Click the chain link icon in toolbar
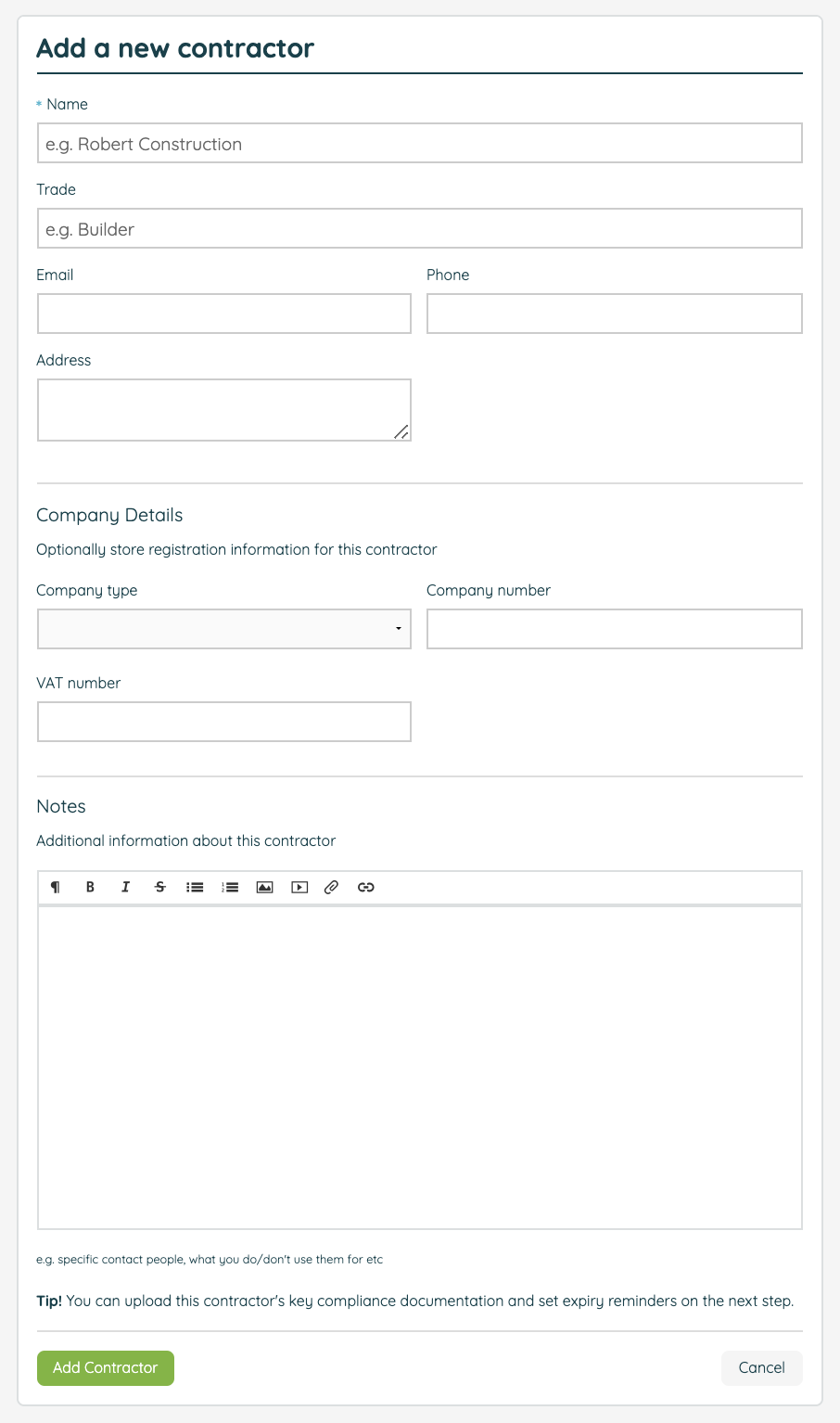This screenshot has width=840, height=1423. (x=366, y=887)
